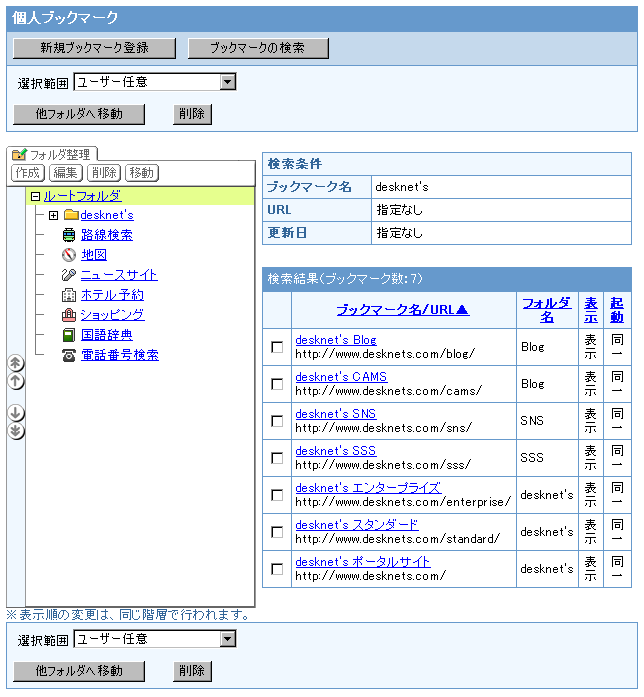Sort by 起動 column header
The width and height of the screenshot is (644, 697).
click(x=617, y=310)
